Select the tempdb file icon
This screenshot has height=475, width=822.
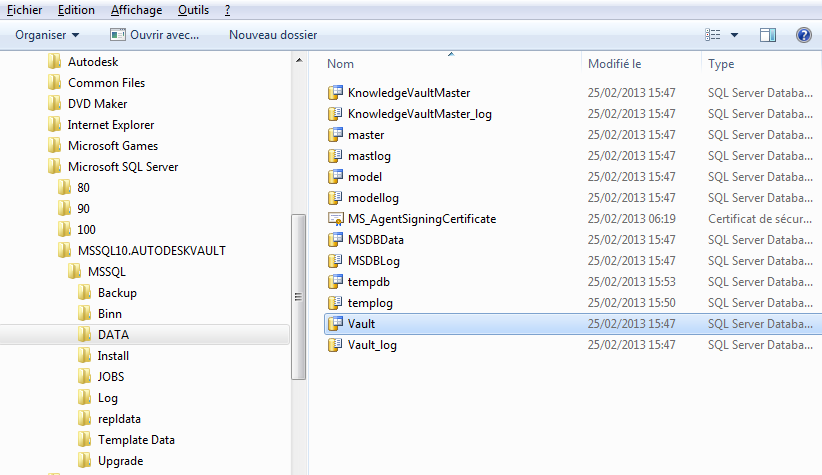coord(336,282)
